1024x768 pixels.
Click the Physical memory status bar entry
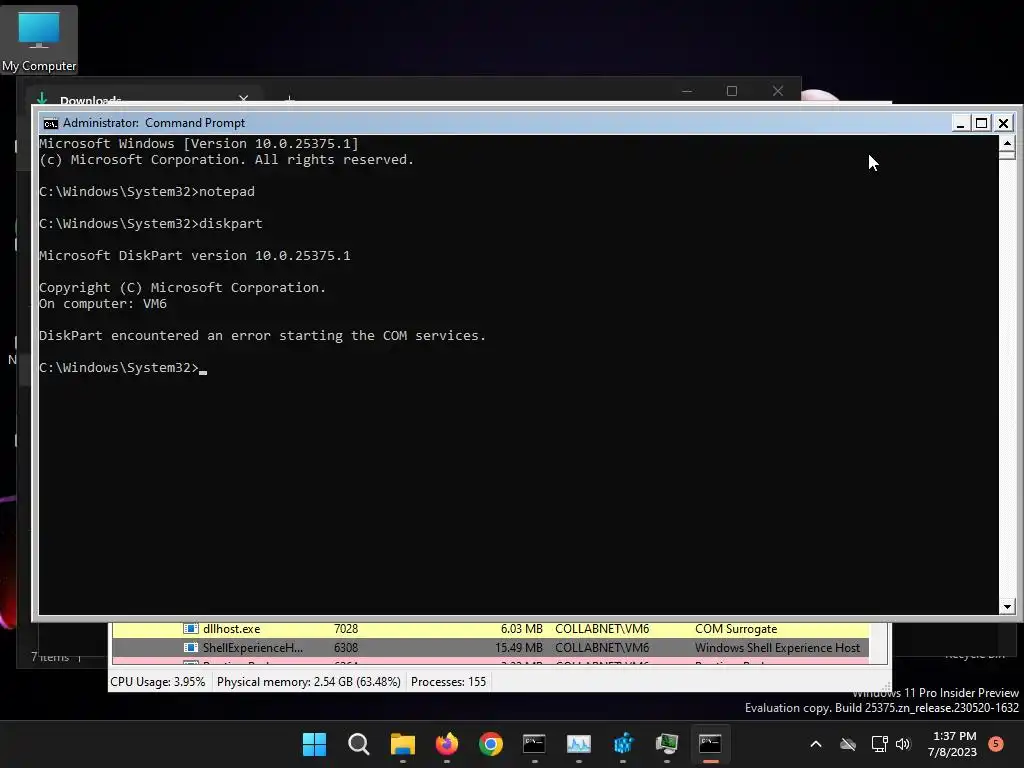(309, 682)
